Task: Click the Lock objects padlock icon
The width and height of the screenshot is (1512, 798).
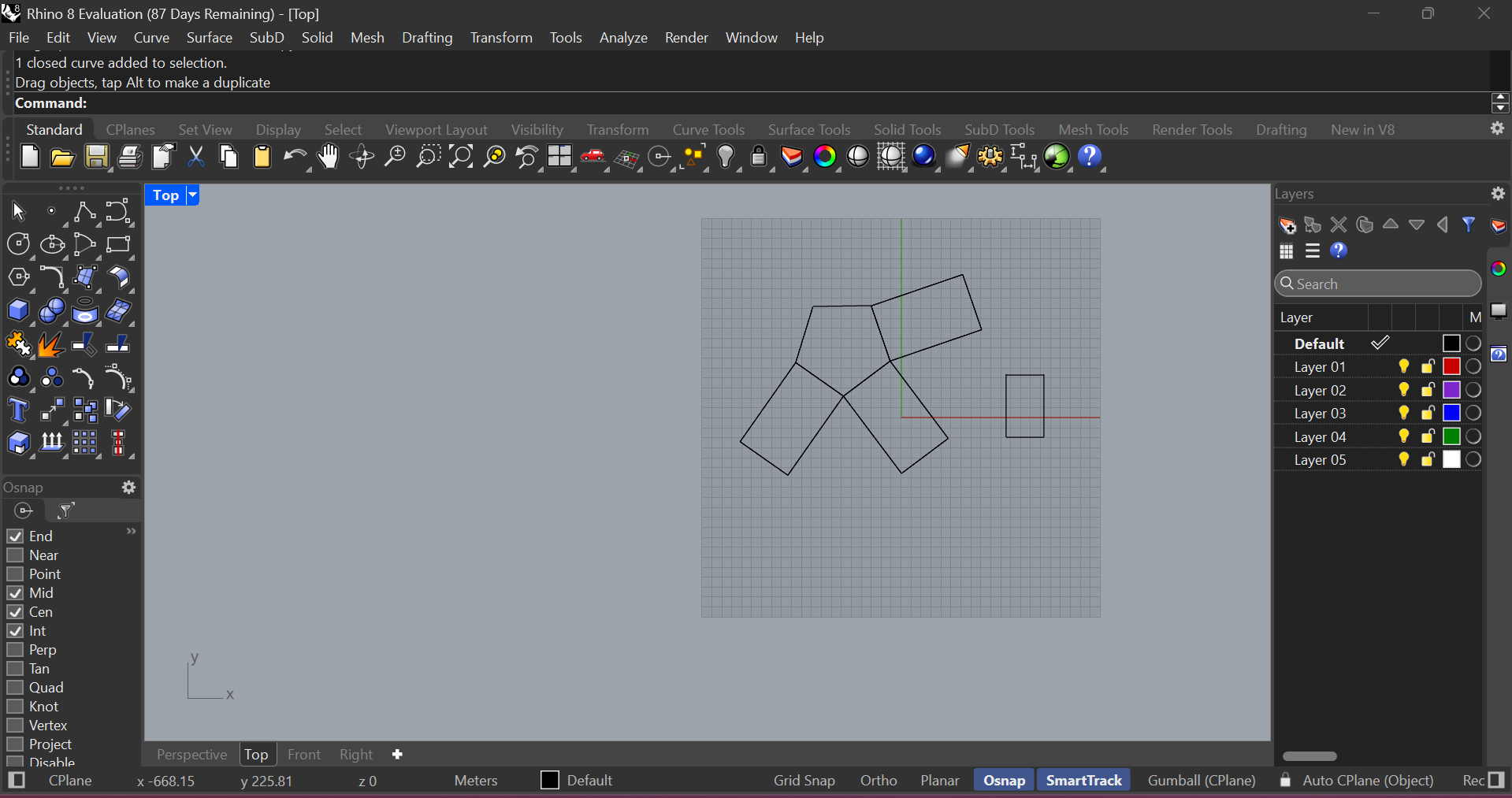Action: point(759,158)
